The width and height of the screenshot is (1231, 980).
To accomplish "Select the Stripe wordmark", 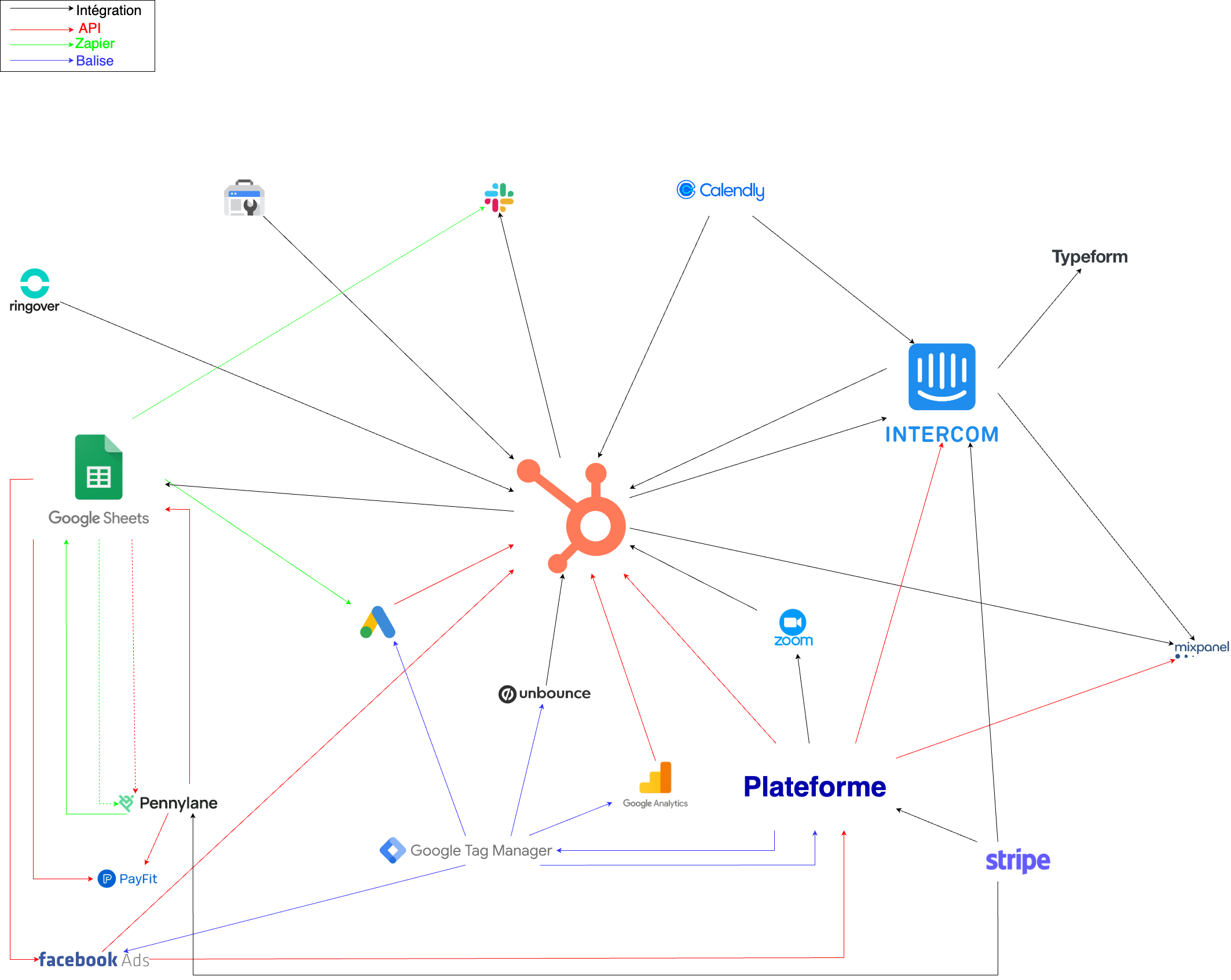I will [x=1017, y=861].
